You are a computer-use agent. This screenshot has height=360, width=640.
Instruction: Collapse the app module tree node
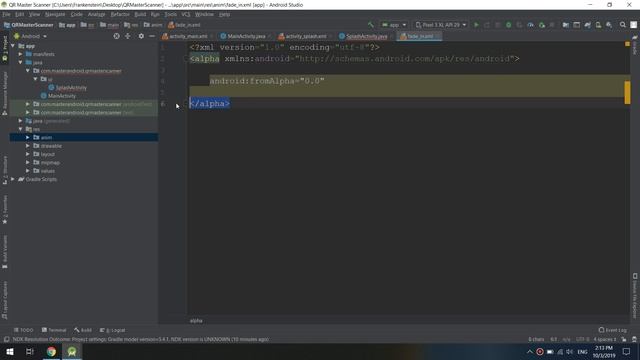pyautogui.click(x=13, y=46)
